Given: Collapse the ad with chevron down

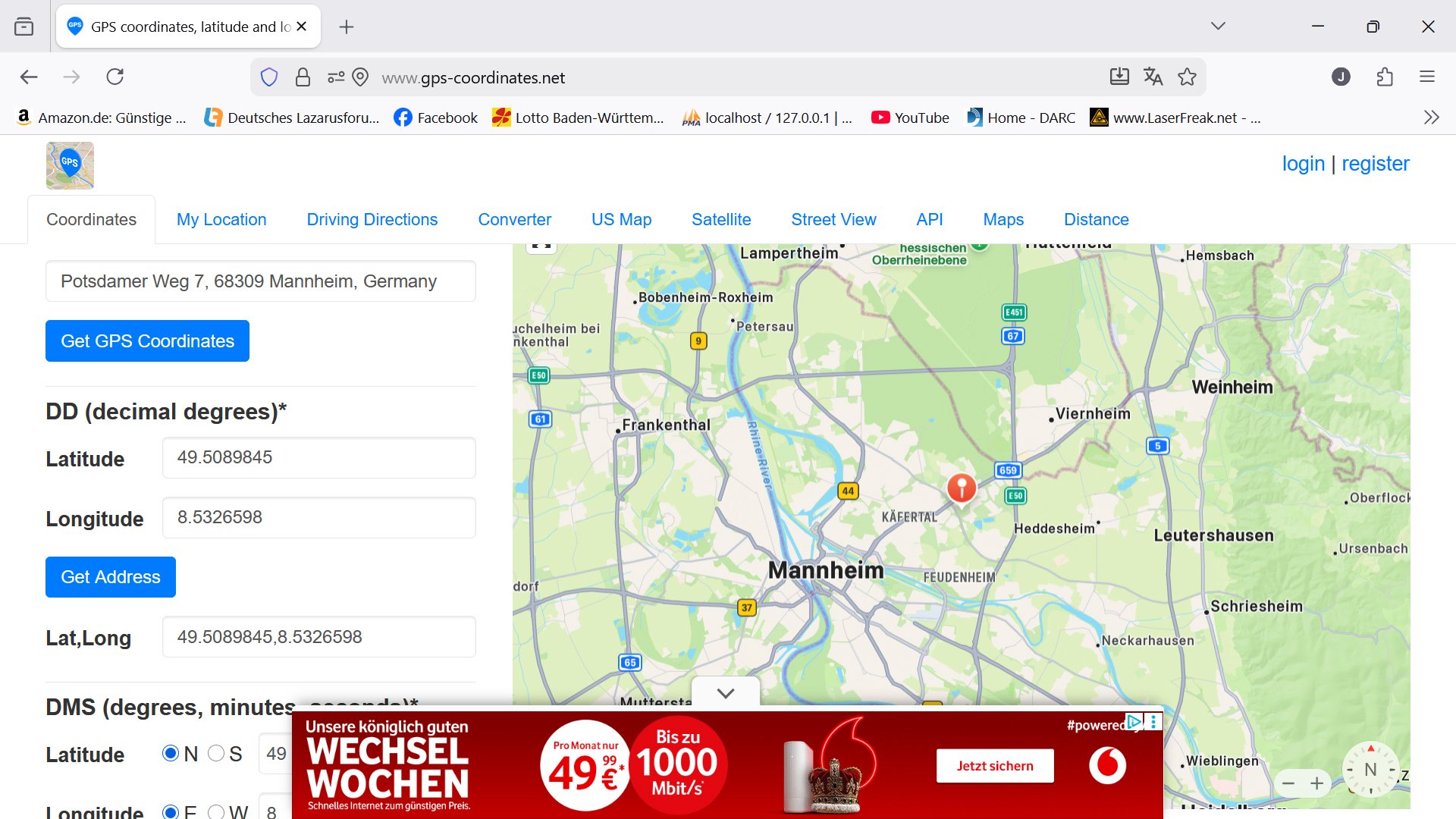Looking at the screenshot, I should click(726, 693).
